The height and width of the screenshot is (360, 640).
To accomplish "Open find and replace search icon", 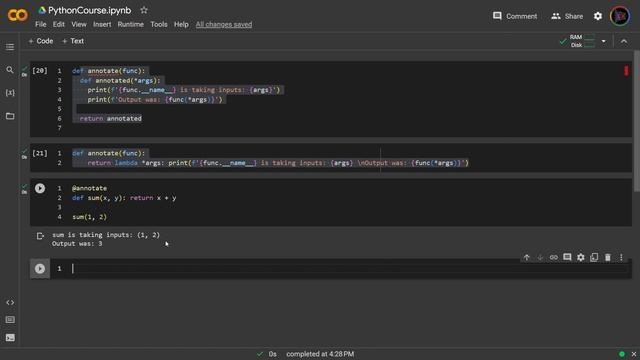I will (x=10, y=70).
